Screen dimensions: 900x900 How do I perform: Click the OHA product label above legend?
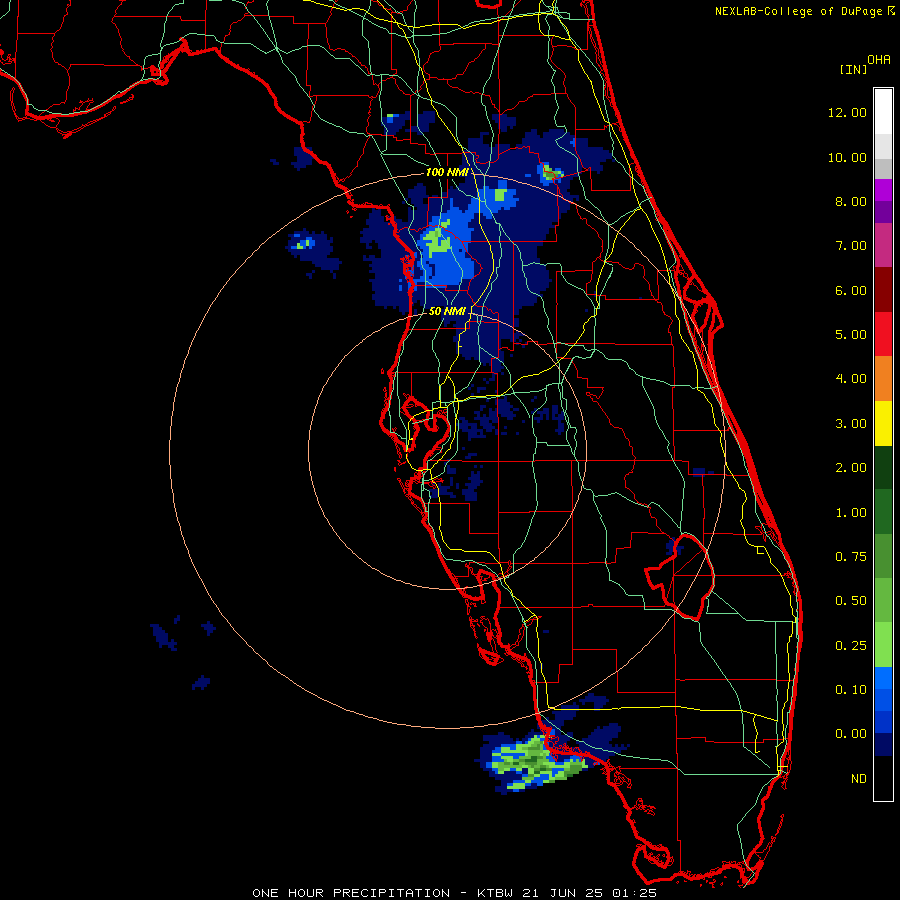pos(879,60)
